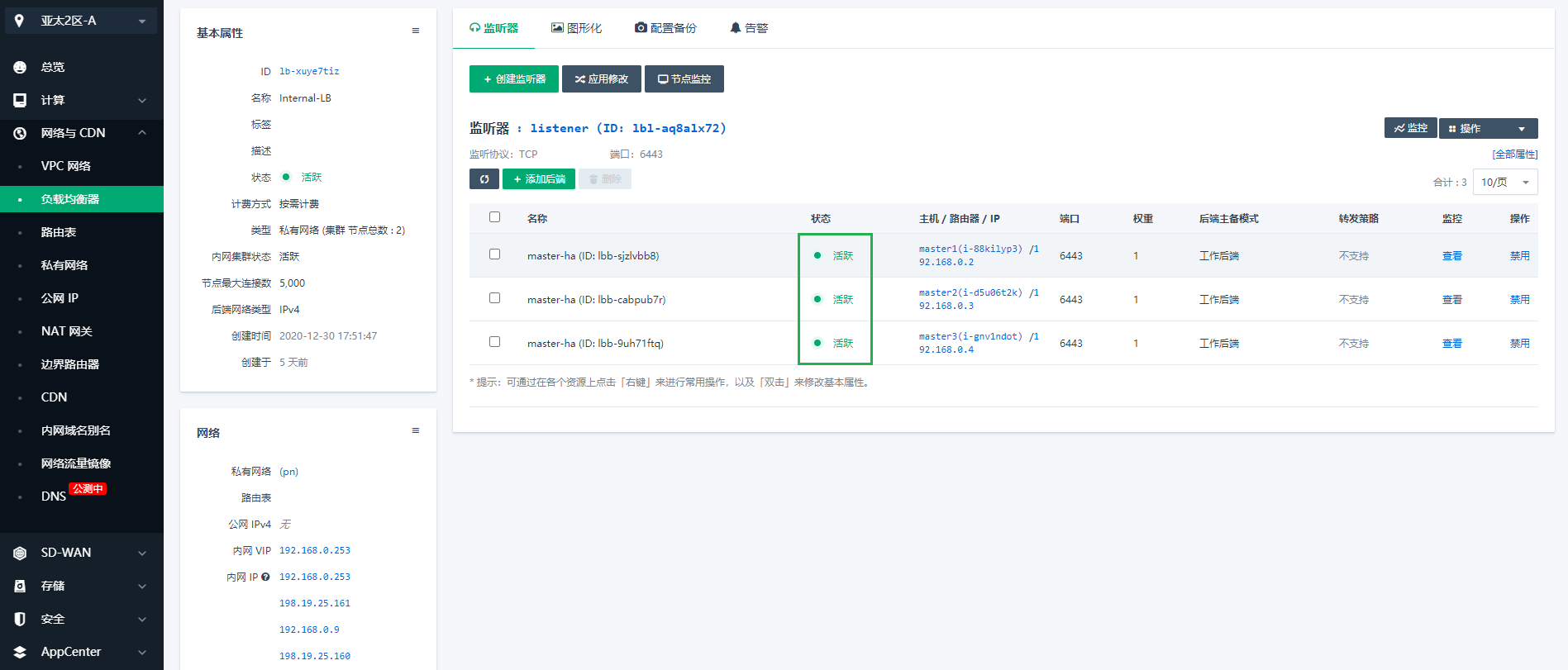Viewport: 1568px width, 670px height.
Task: Open the master1 host link
Action: point(970,249)
